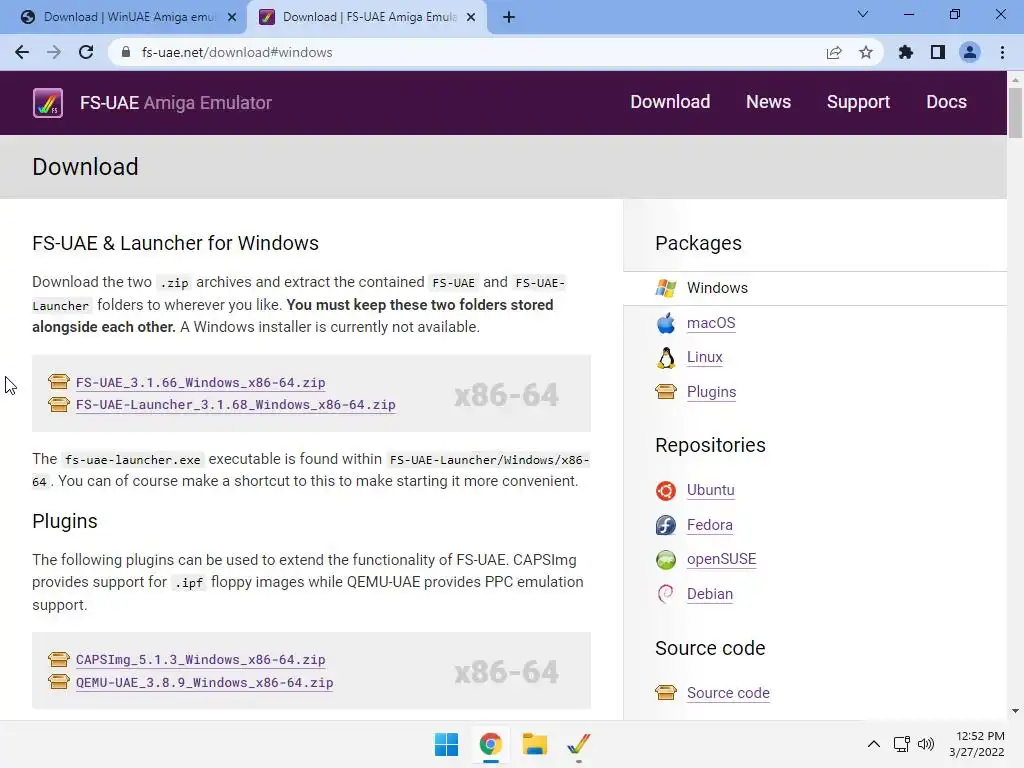Download CAPSImg_5.1.3_Windows_x86-64.zip
The image size is (1024, 768).
coord(200,660)
